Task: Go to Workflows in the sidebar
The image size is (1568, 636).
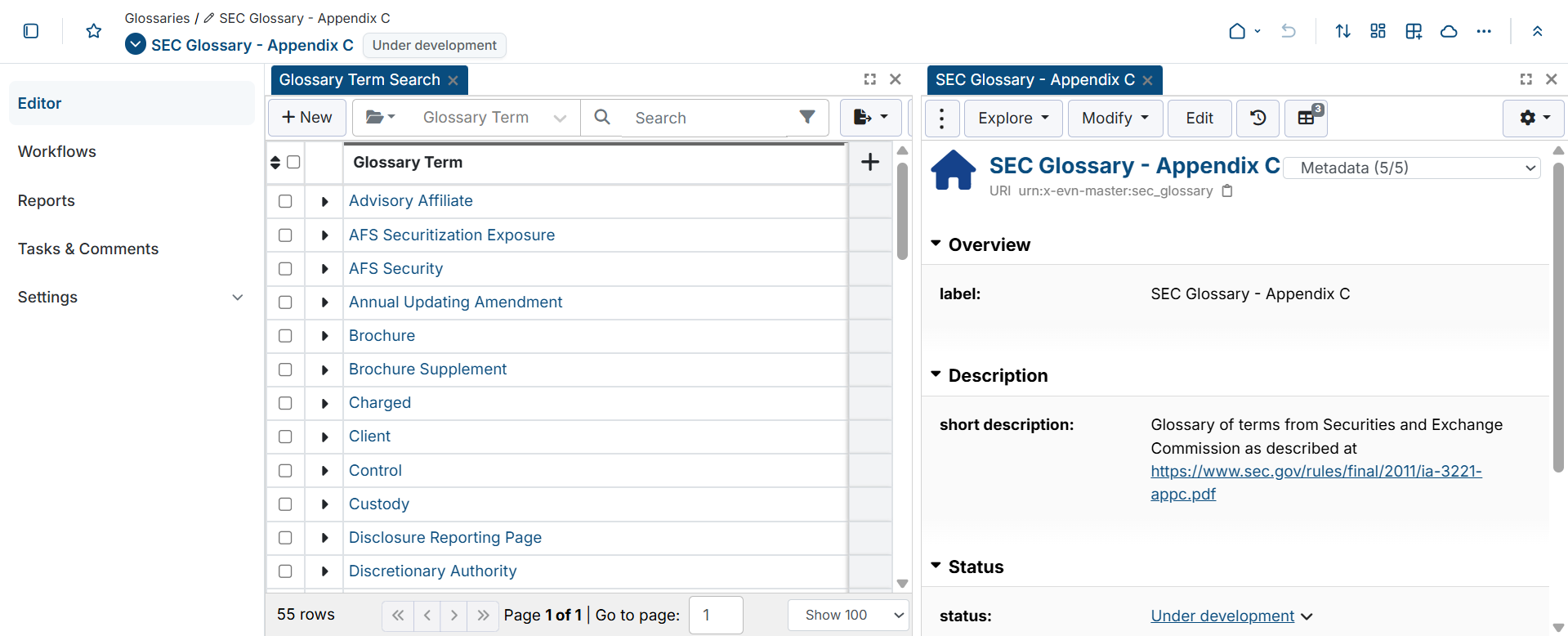Action: coord(57,151)
